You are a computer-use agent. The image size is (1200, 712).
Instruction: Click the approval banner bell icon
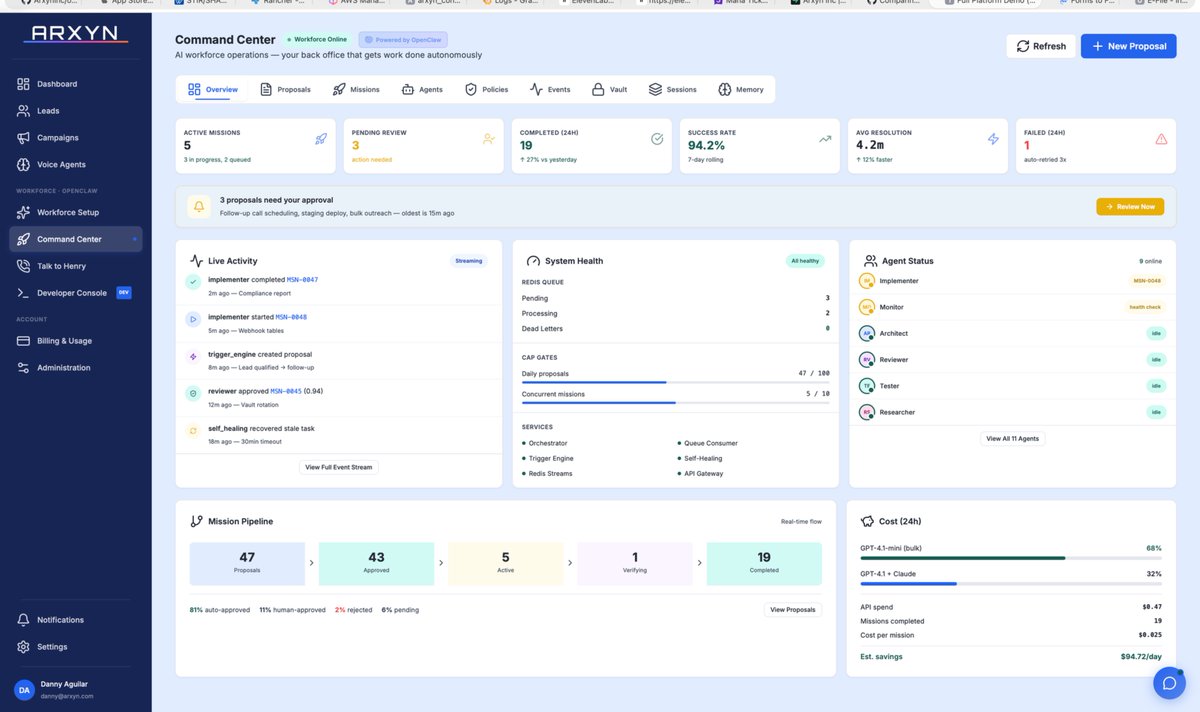coord(199,206)
